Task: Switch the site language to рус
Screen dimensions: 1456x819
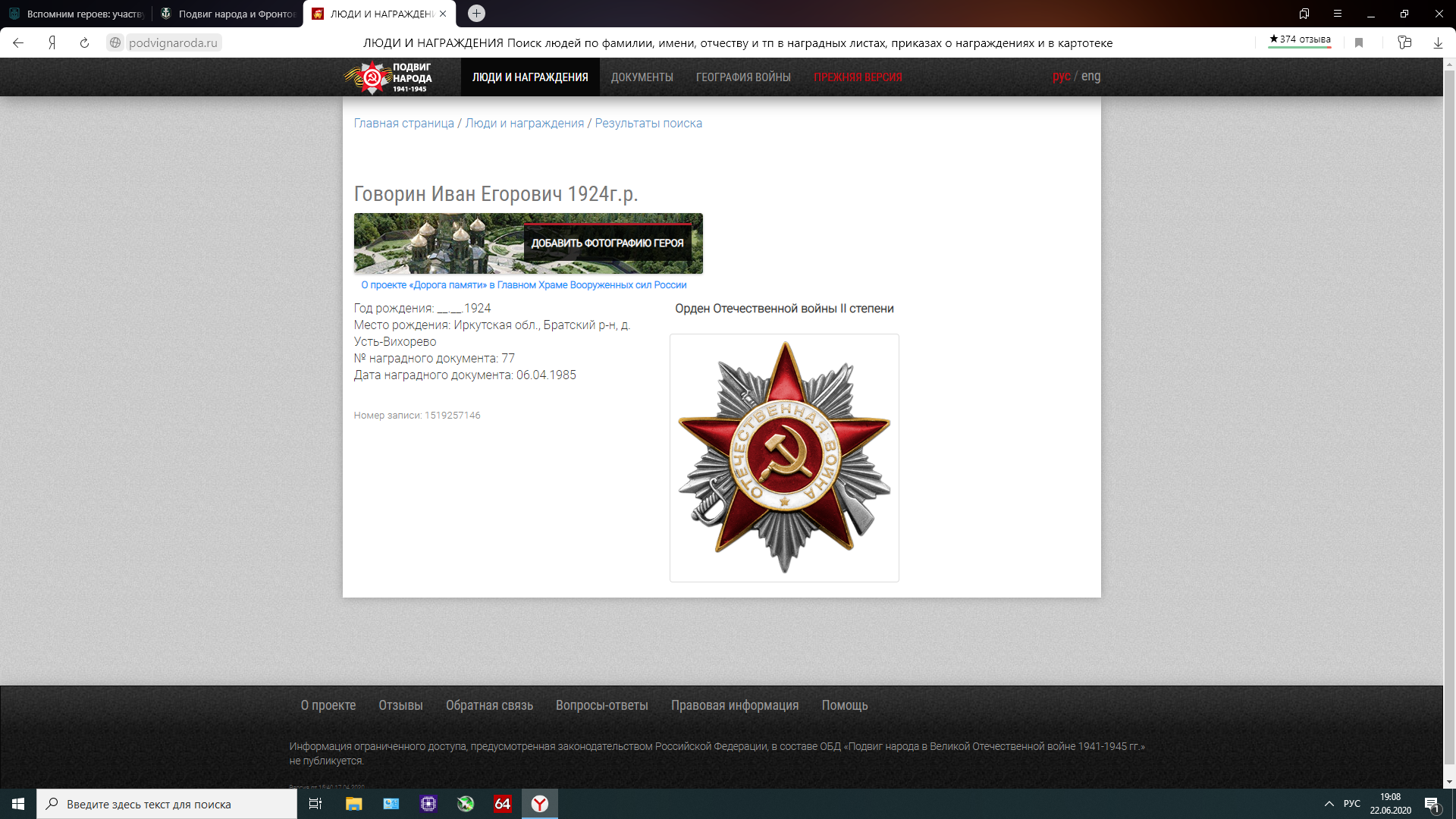Action: coord(1061,77)
